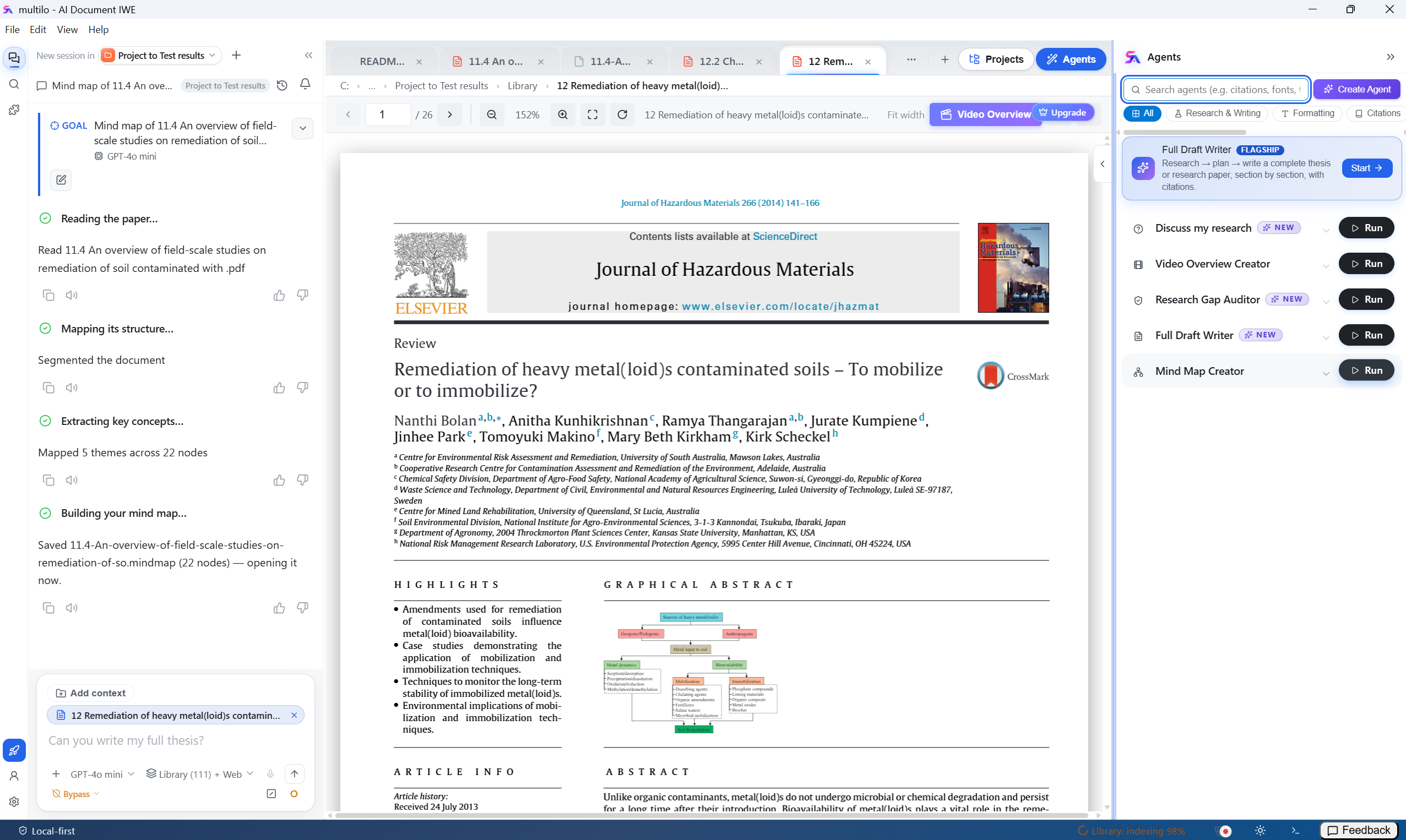Open the Project to Test results dropdown
Screen dimensions: 1406x840
pos(160,56)
